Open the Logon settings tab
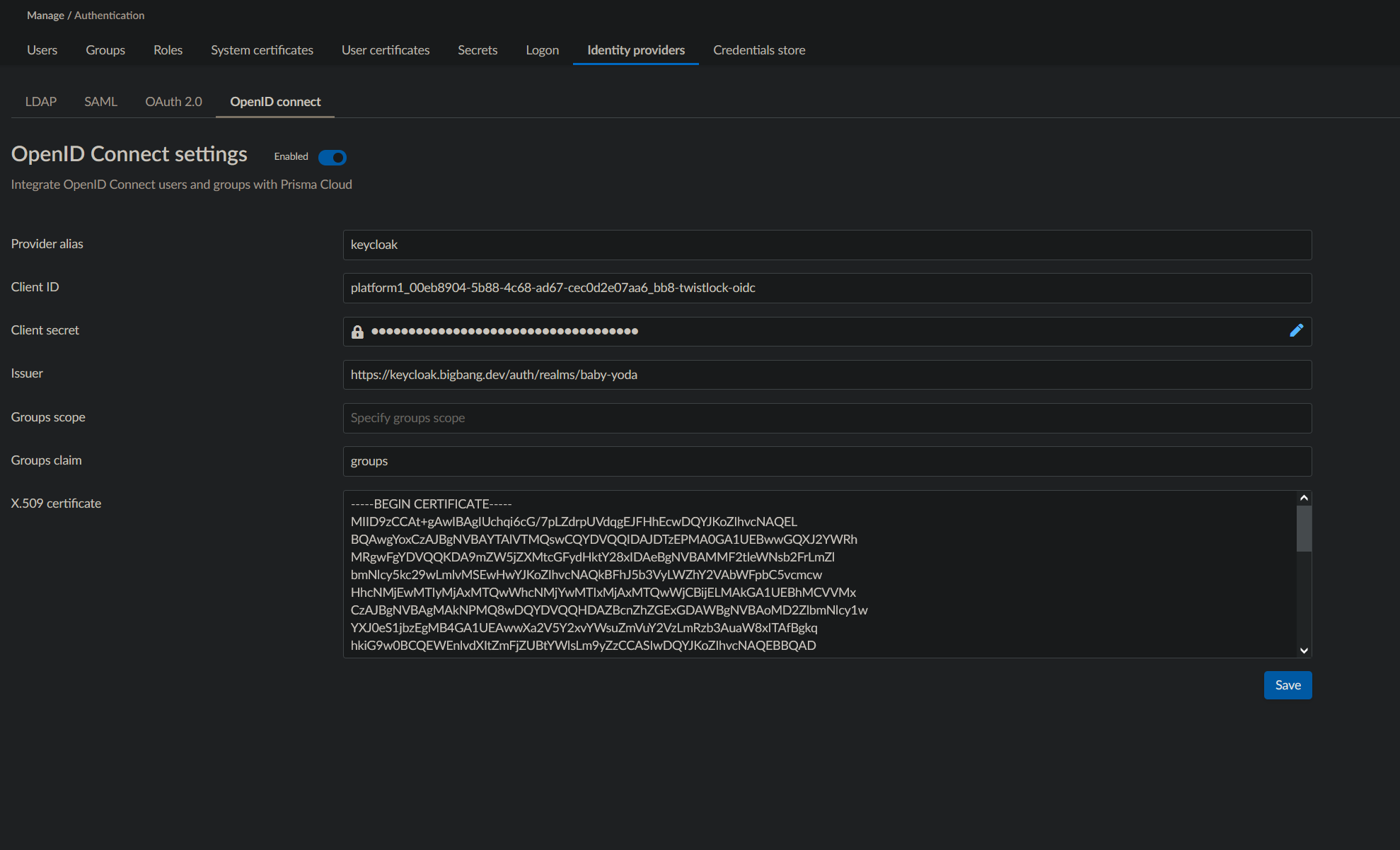The height and width of the screenshot is (850, 1400). click(x=542, y=50)
